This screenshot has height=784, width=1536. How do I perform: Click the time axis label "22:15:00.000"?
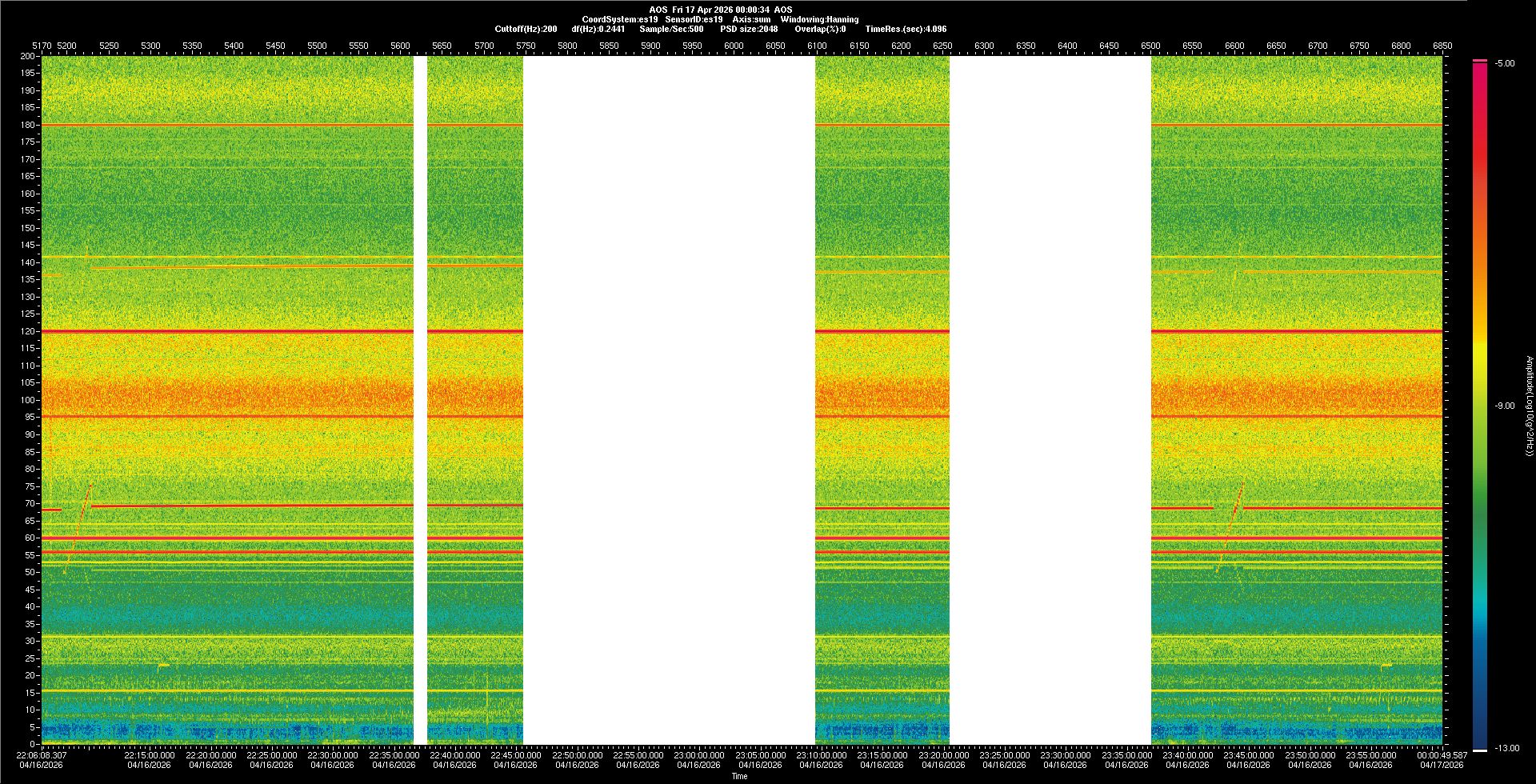click(x=149, y=755)
